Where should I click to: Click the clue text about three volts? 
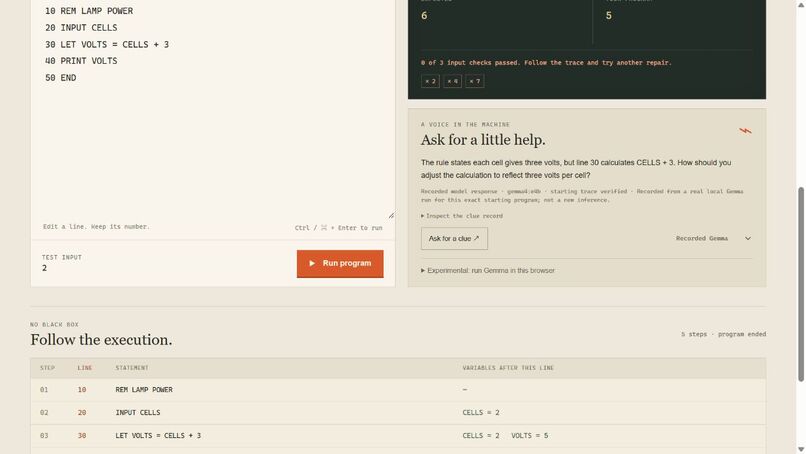576,169
